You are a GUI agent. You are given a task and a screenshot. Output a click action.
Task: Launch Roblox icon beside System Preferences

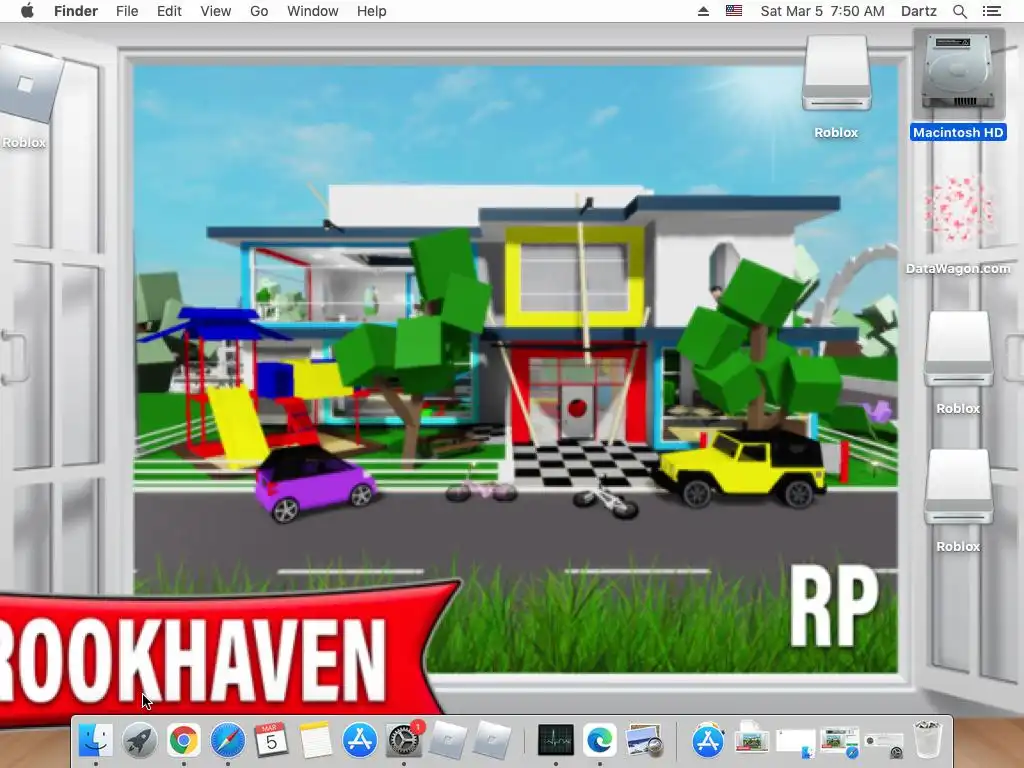pyautogui.click(x=448, y=741)
